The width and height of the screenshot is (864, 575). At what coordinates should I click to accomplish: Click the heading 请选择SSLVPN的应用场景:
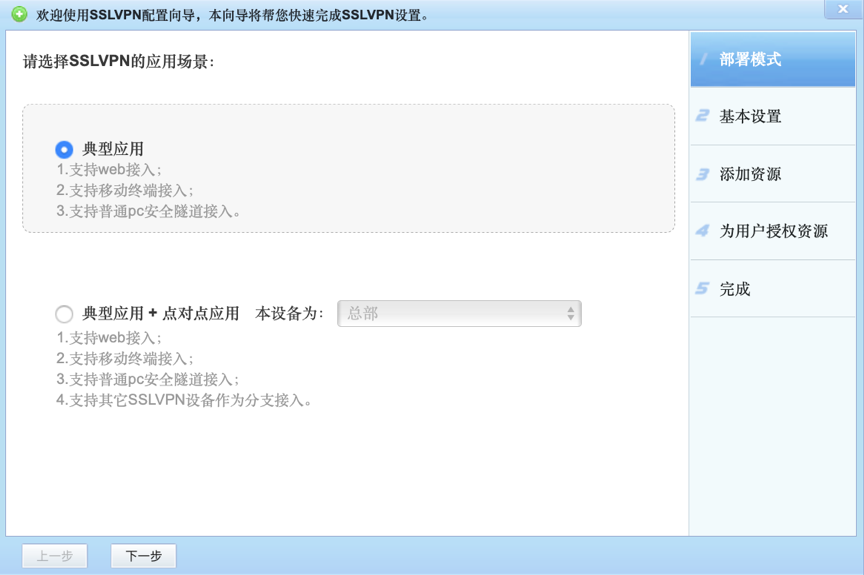pyautogui.click(x=118, y=61)
